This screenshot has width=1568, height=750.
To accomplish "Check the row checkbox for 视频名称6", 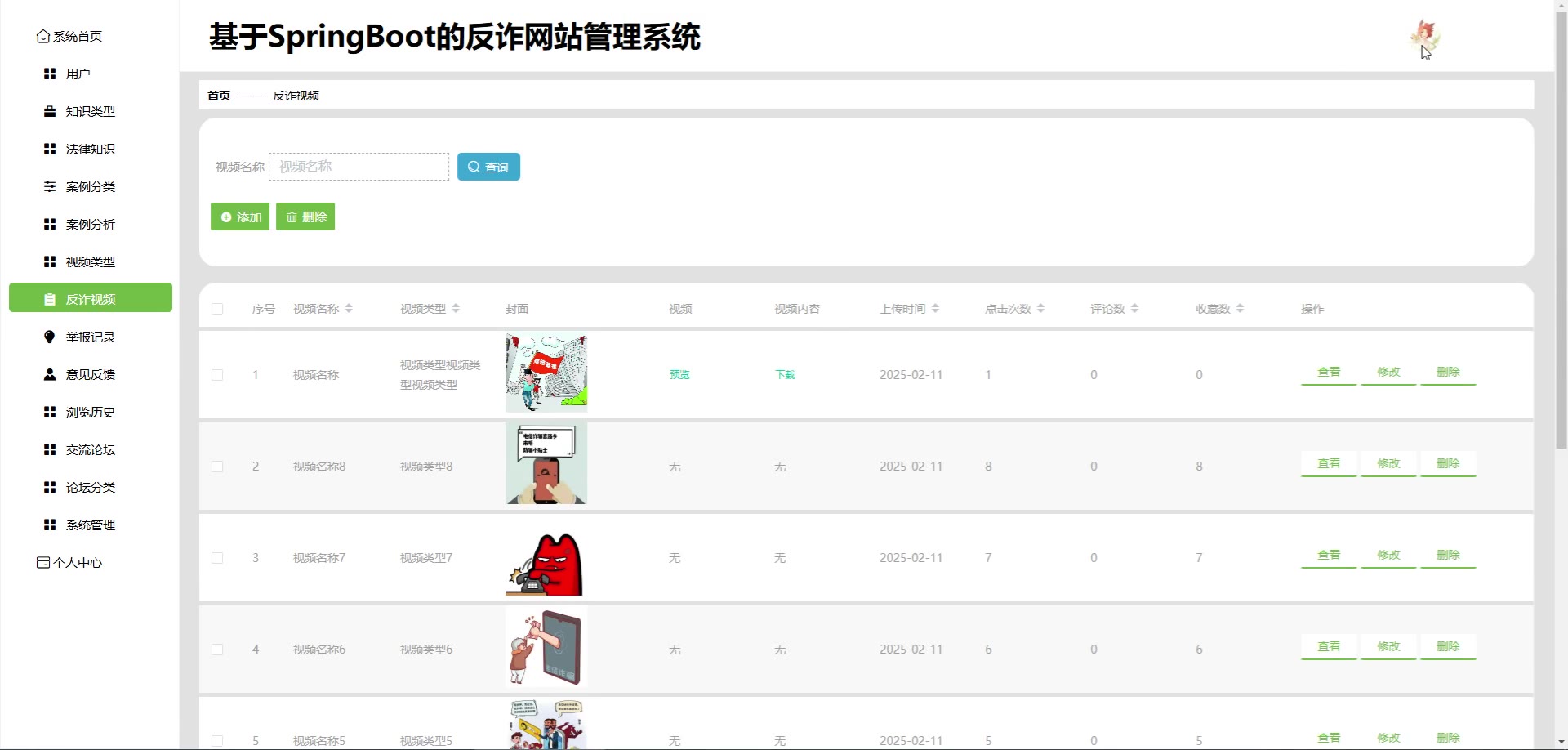I will 217,650.
